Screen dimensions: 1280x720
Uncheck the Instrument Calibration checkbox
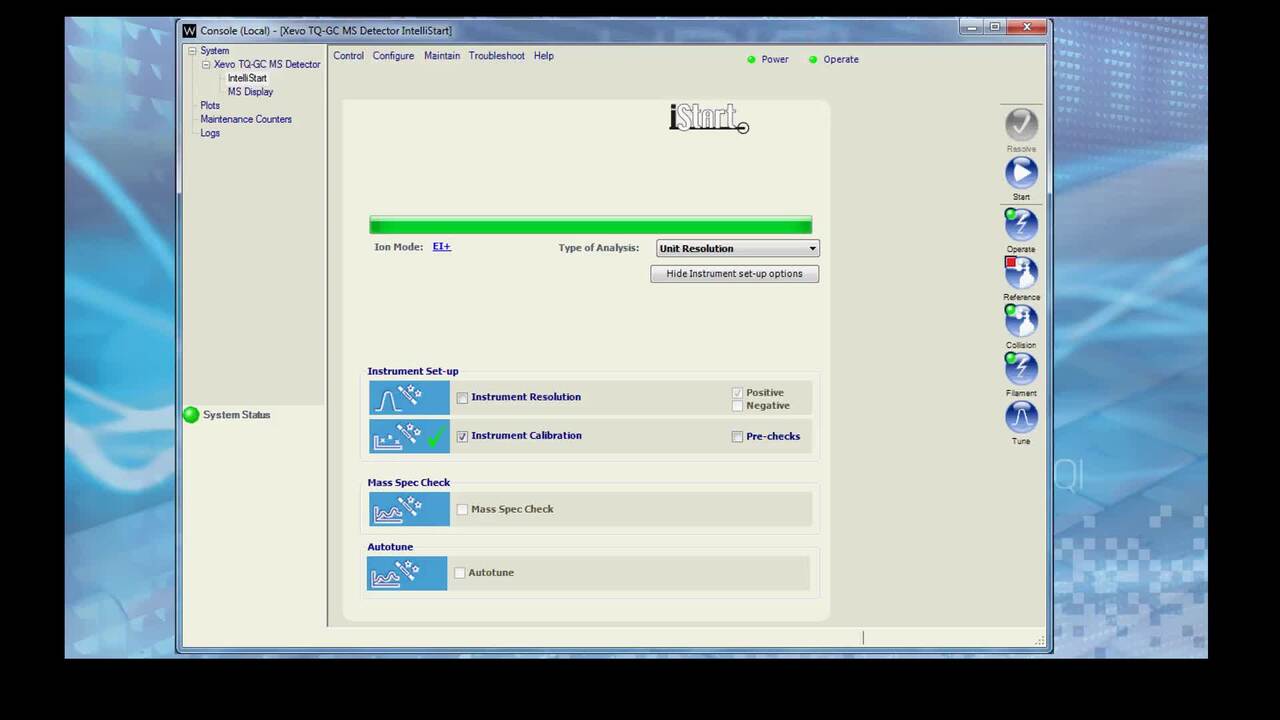[x=462, y=437]
